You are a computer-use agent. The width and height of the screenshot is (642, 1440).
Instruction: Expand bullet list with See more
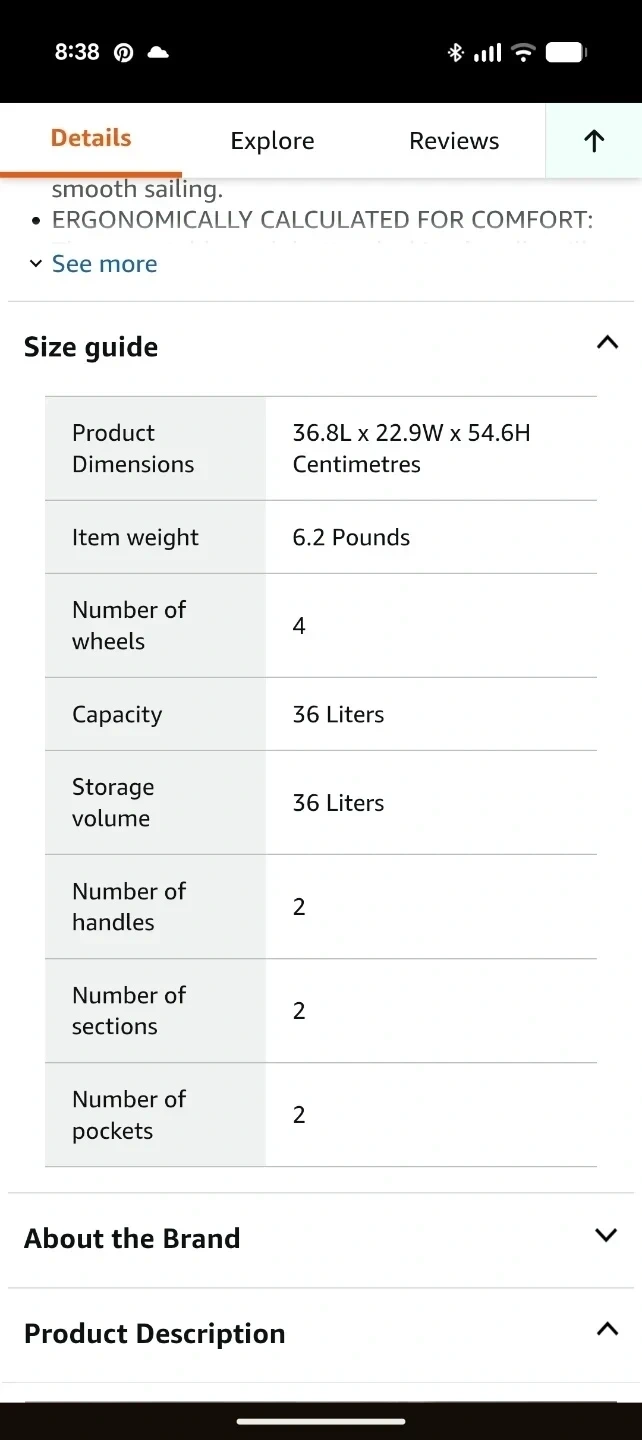pyautogui.click(x=94, y=264)
